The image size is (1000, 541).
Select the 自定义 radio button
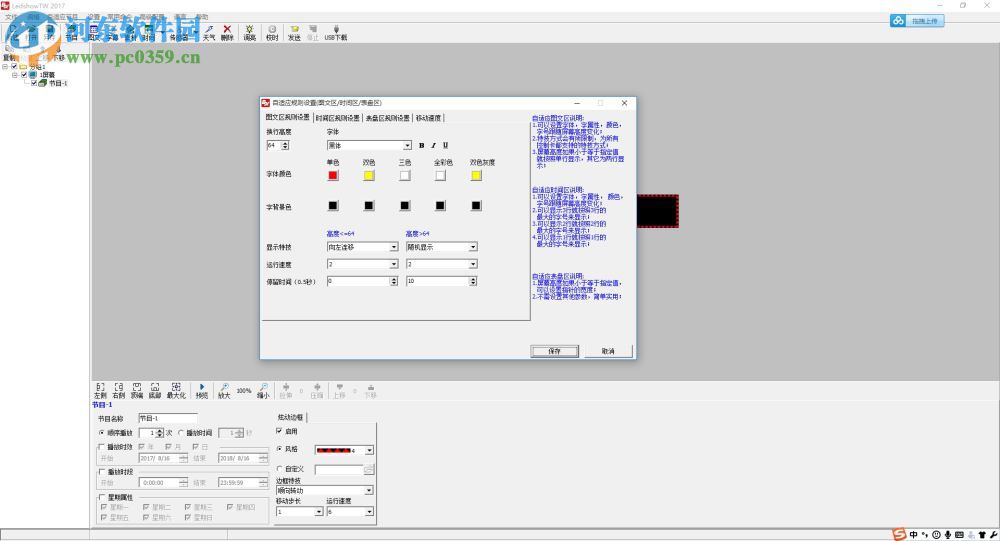279,468
